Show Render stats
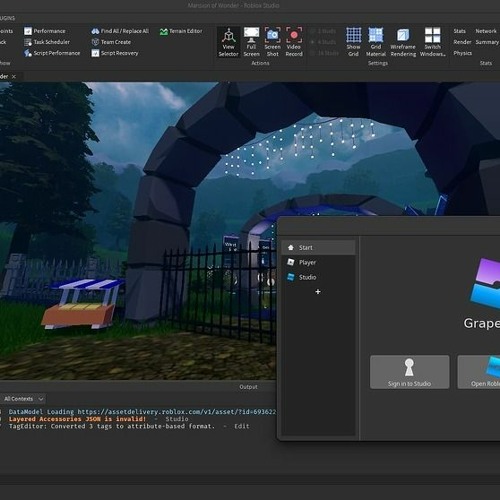This screenshot has width=500, height=500. click(462, 42)
